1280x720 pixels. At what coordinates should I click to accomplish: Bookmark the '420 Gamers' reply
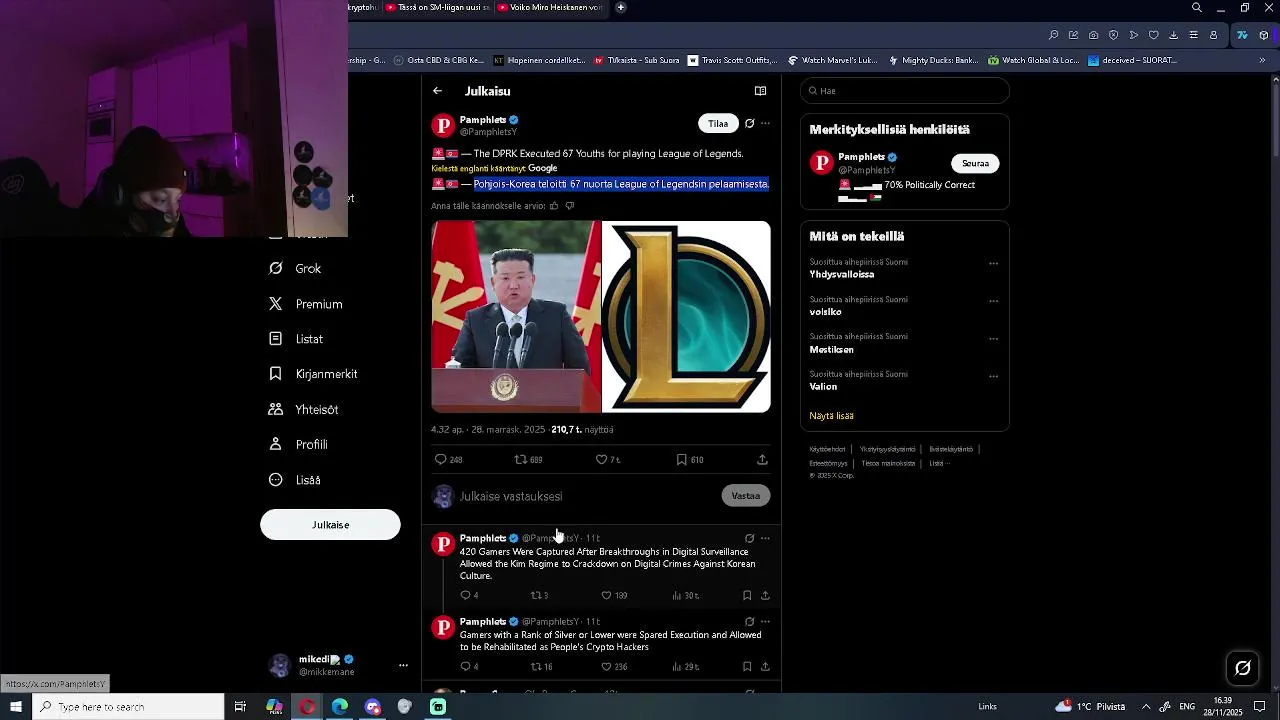747,596
